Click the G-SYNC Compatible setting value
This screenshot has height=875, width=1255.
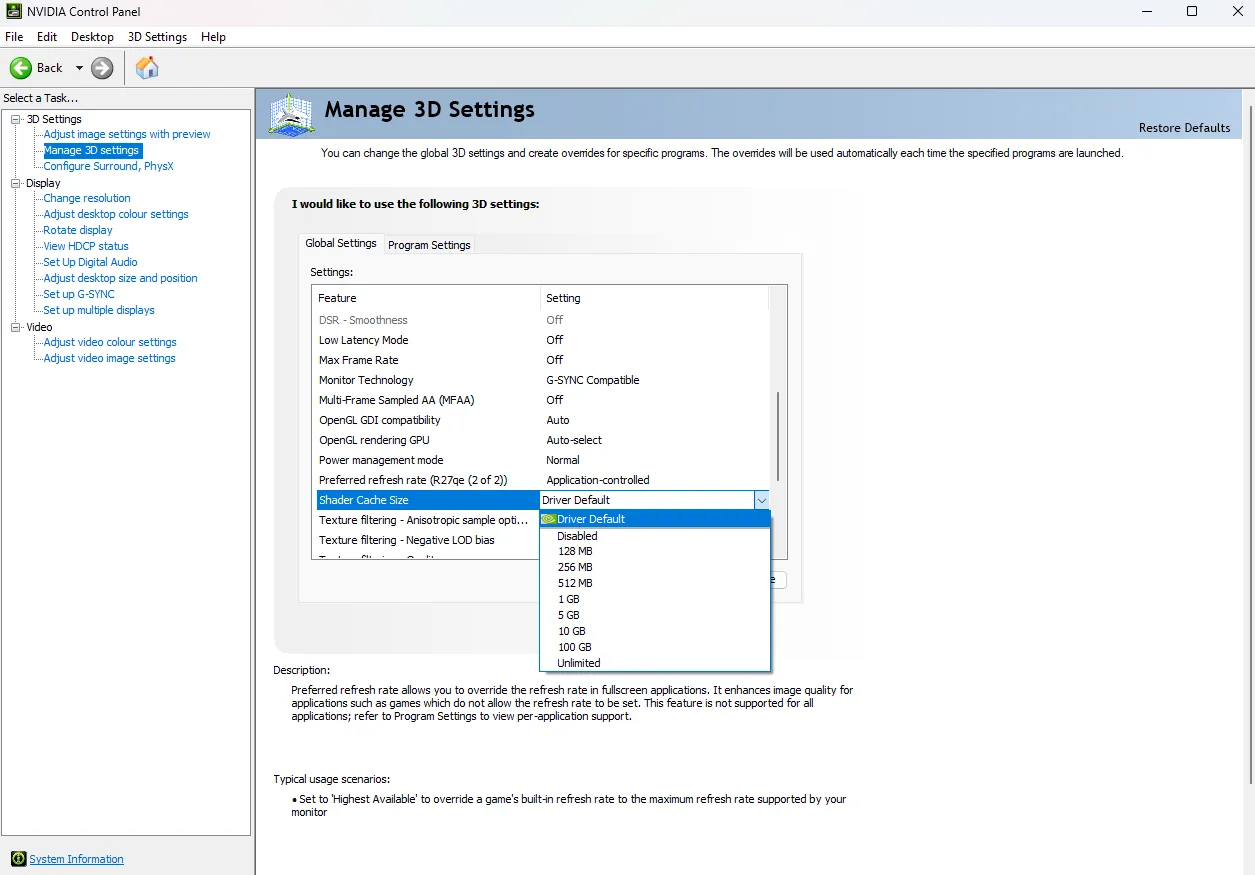[593, 380]
